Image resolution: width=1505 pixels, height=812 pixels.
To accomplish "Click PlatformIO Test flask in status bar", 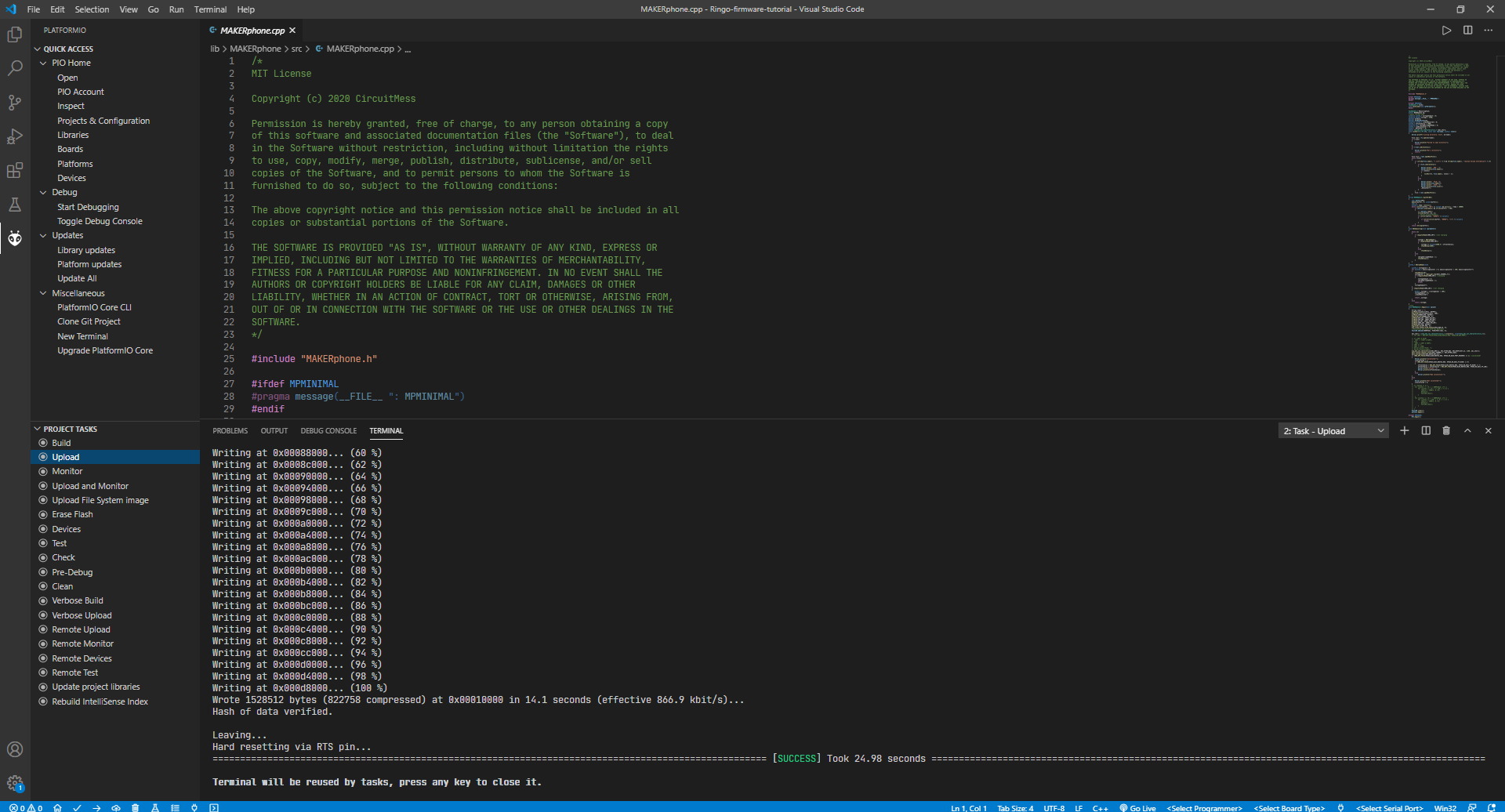I will click(x=155, y=807).
